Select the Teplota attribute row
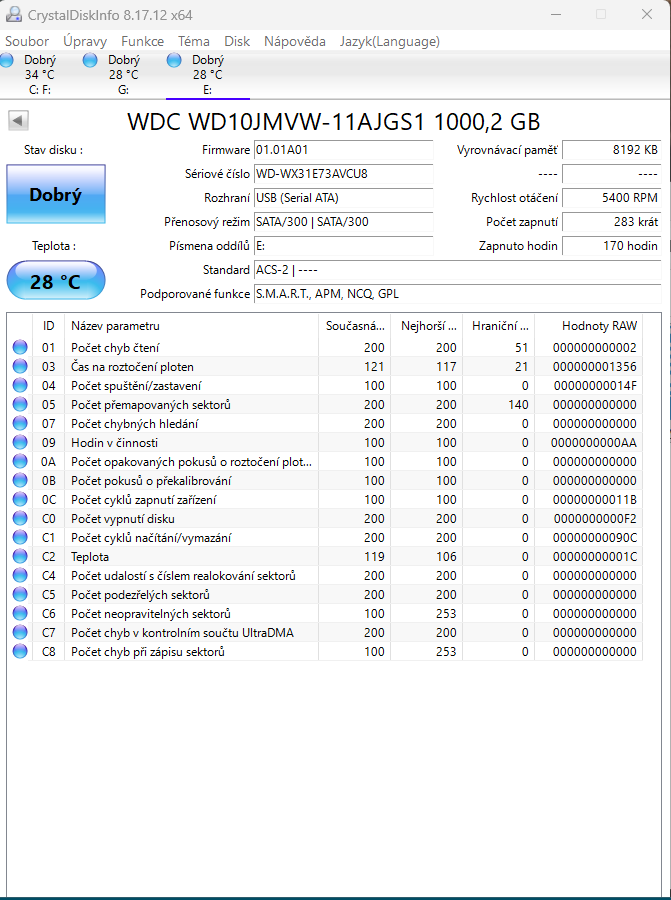Screen dimensions: 671x900 [x=325, y=556]
